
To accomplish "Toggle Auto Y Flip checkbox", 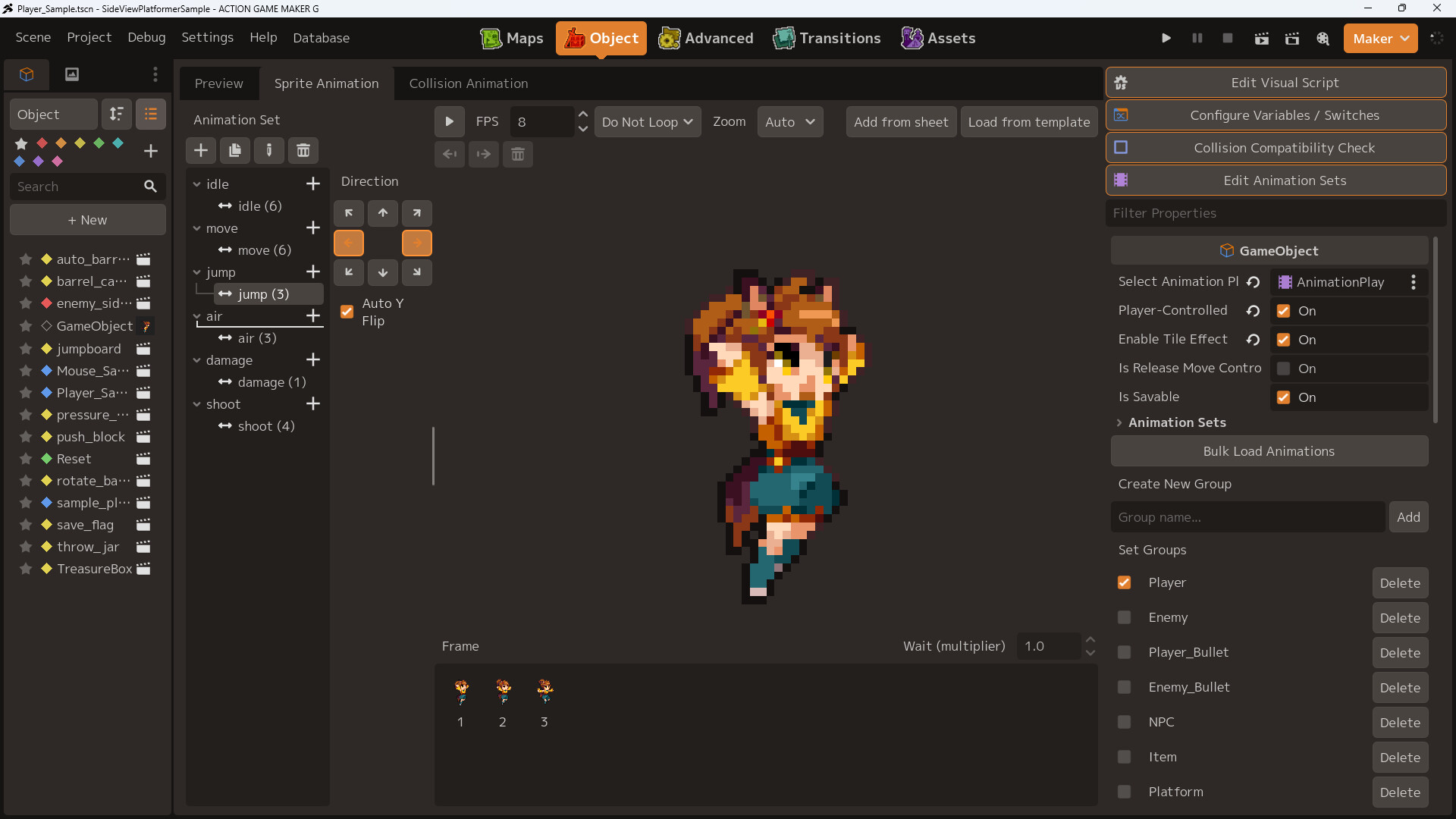I will [x=347, y=312].
